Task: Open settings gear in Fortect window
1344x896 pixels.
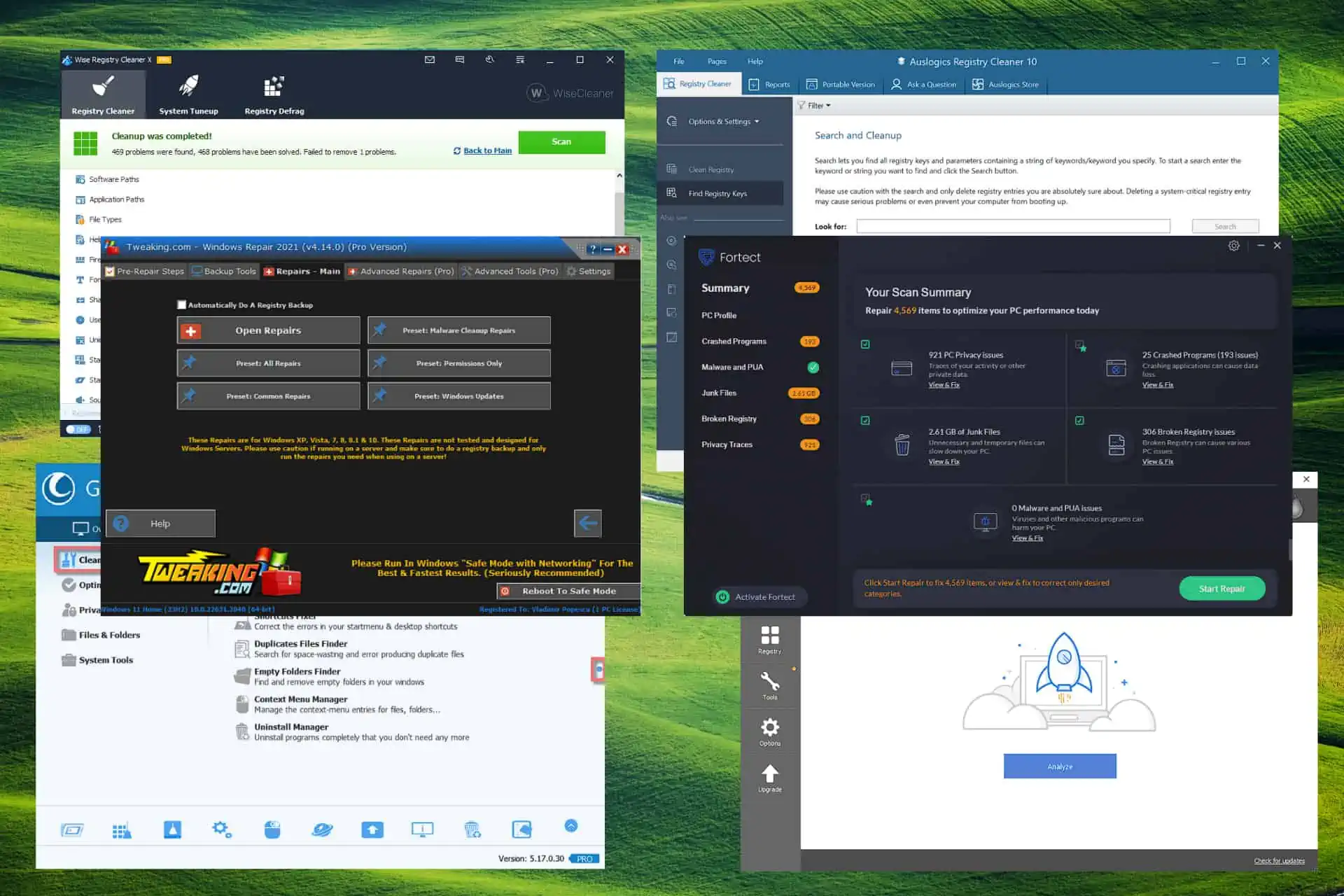Action: pos(1234,246)
